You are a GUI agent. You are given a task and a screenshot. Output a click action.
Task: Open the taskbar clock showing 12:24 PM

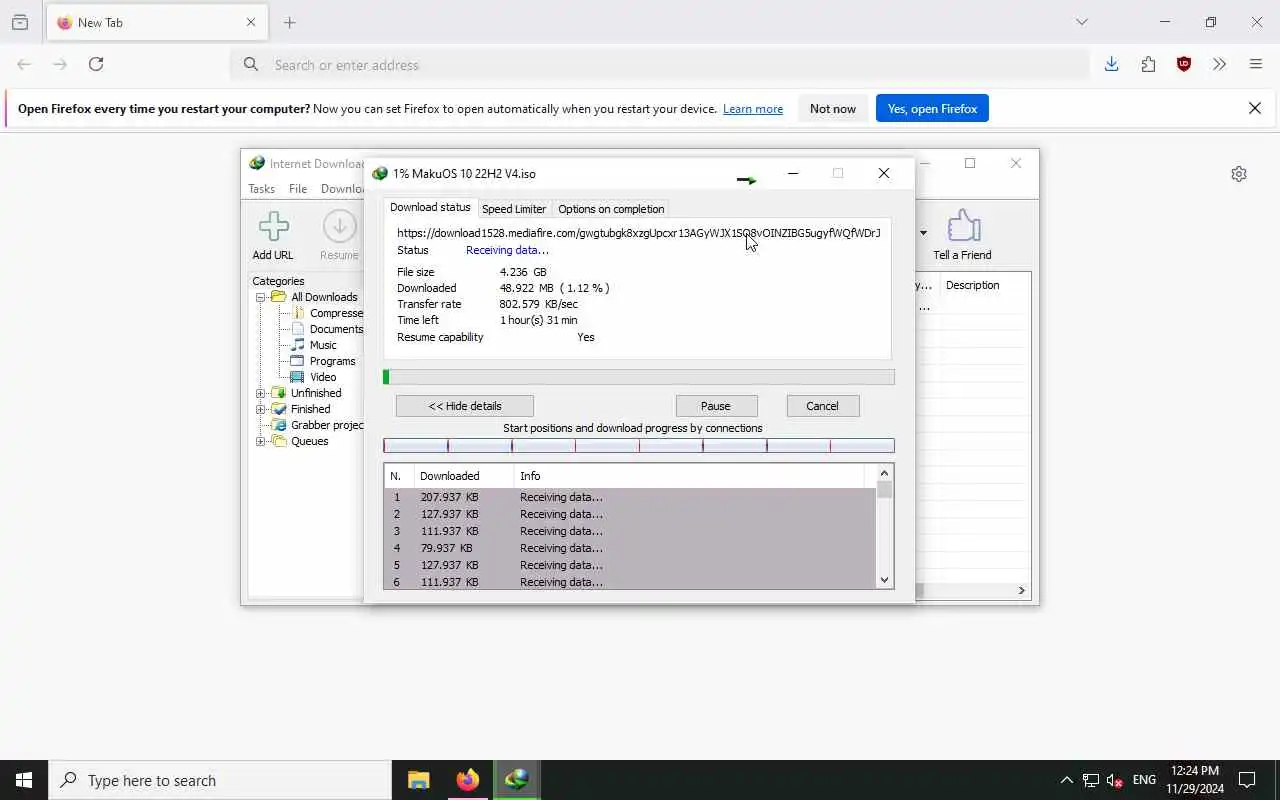1195,780
